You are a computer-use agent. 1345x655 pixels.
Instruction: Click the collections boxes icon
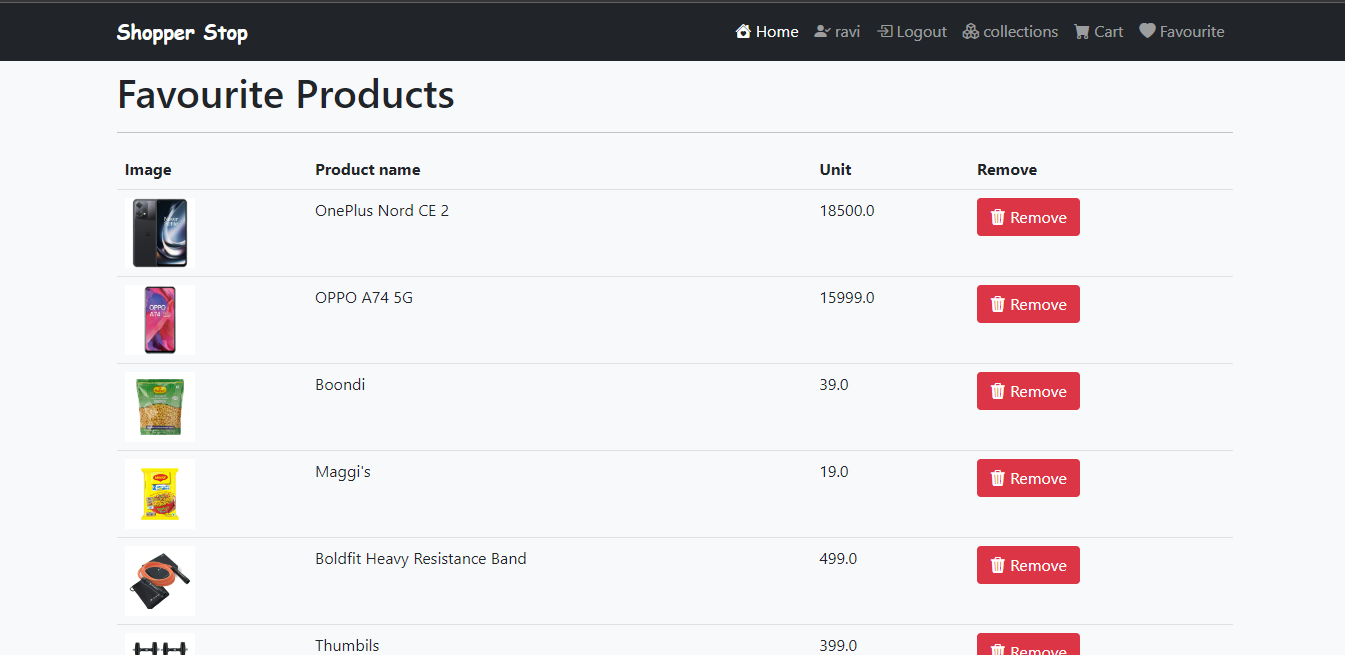[x=970, y=31]
